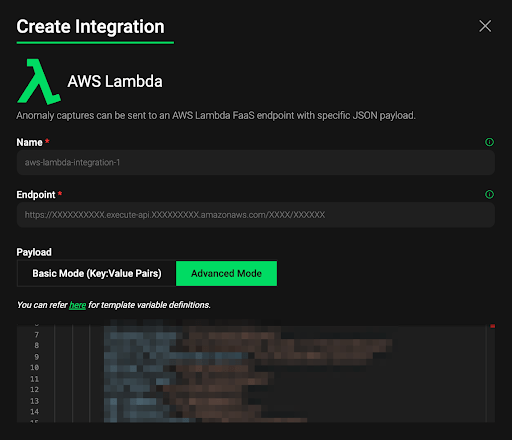Click line number 10 in editor gutter
The width and height of the screenshot is (512, 440).
point(35,367)
